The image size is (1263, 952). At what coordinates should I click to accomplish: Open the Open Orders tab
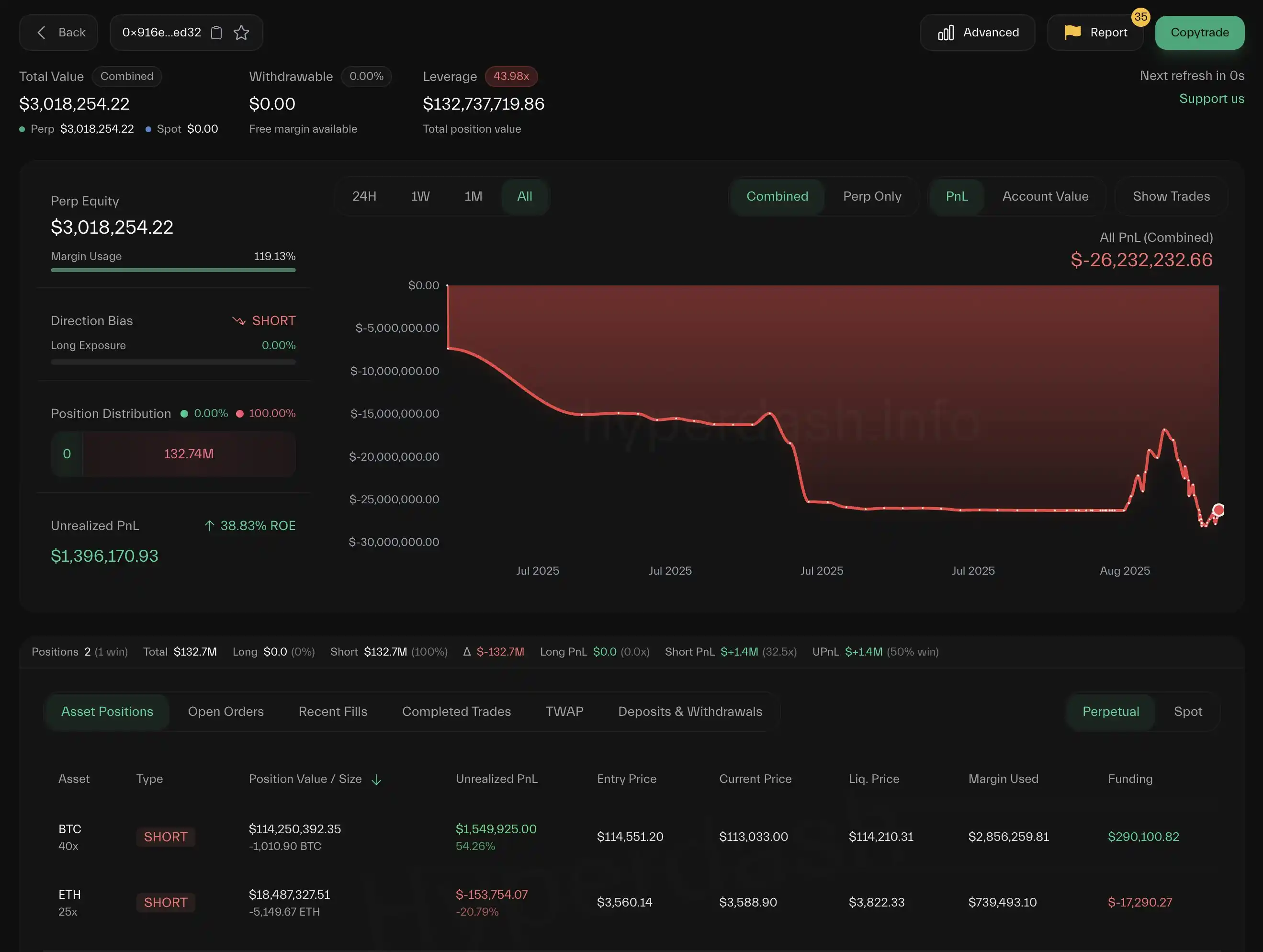click(x=226, y=712)
